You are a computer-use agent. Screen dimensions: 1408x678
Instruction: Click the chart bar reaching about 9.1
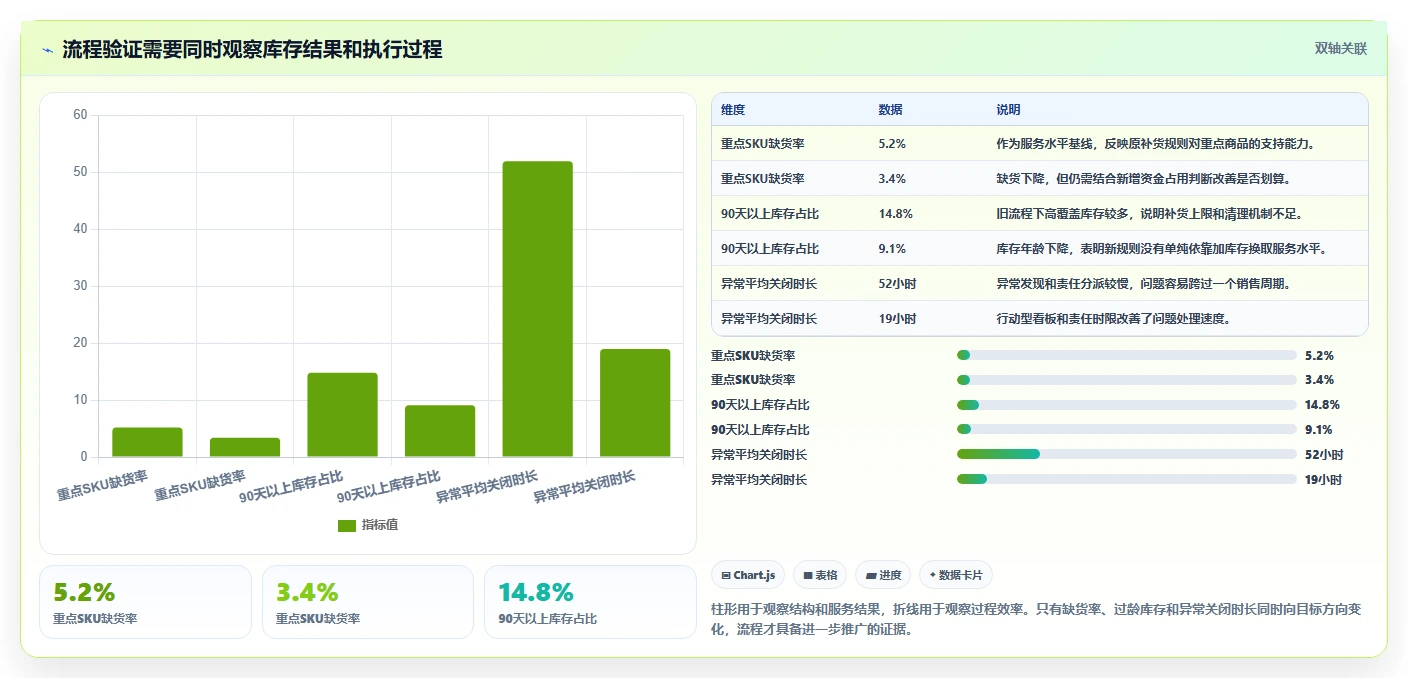(440, 431)
